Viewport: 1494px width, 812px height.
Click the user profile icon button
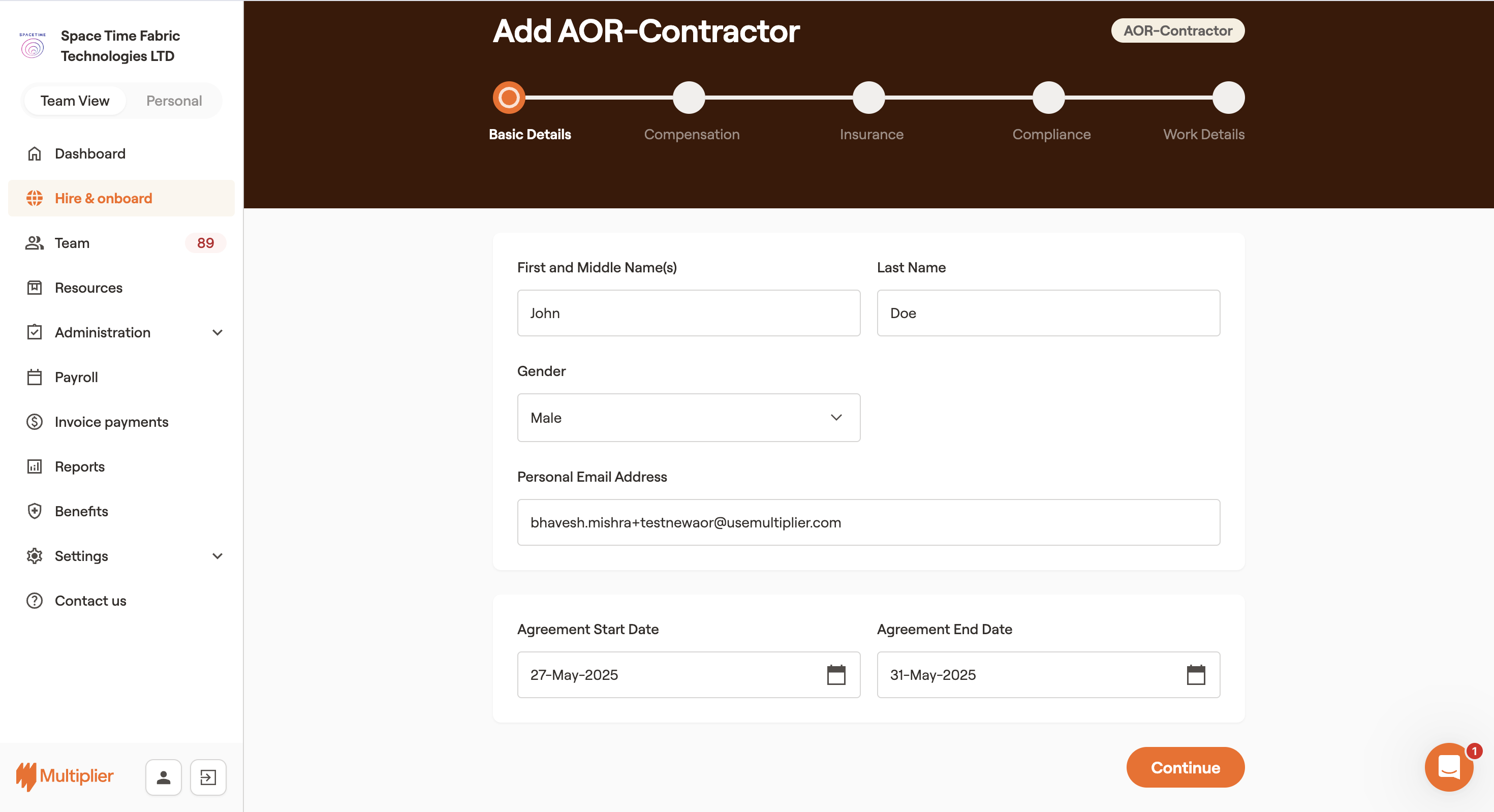click(164, 777)
